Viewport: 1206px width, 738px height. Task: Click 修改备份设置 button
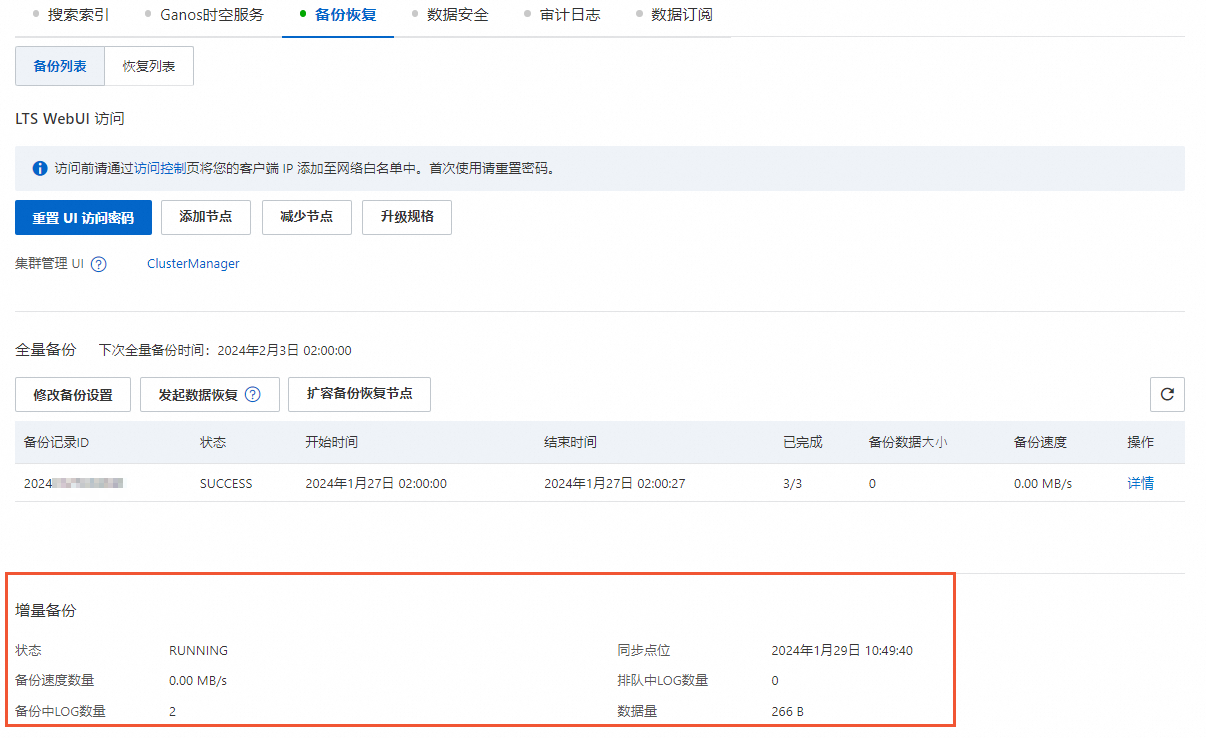click(x=73, y=394)
